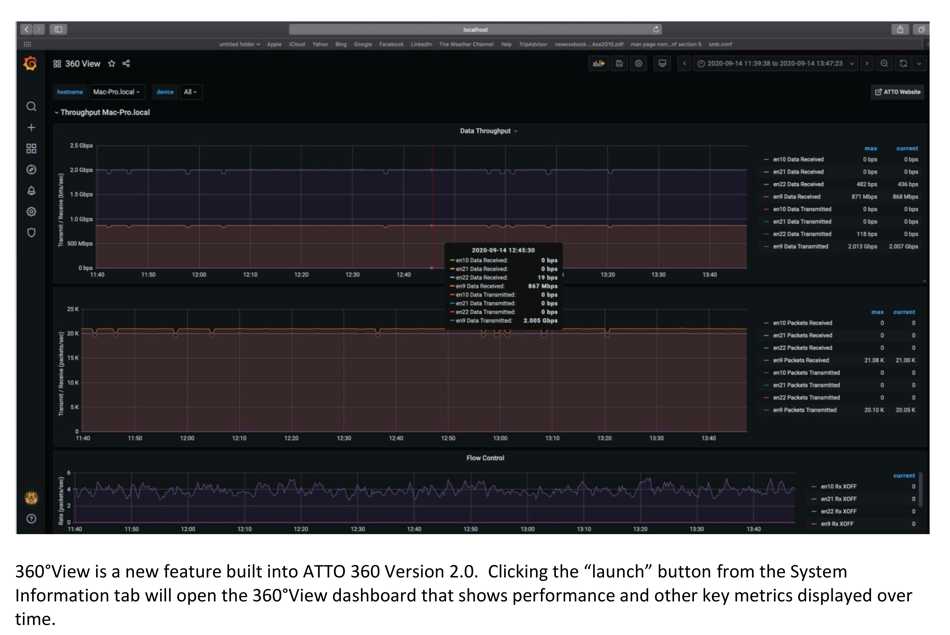This screenshot has width=950, height=635.
Task: Open the user avatar in sidebar
Action: tap(32, 498)
